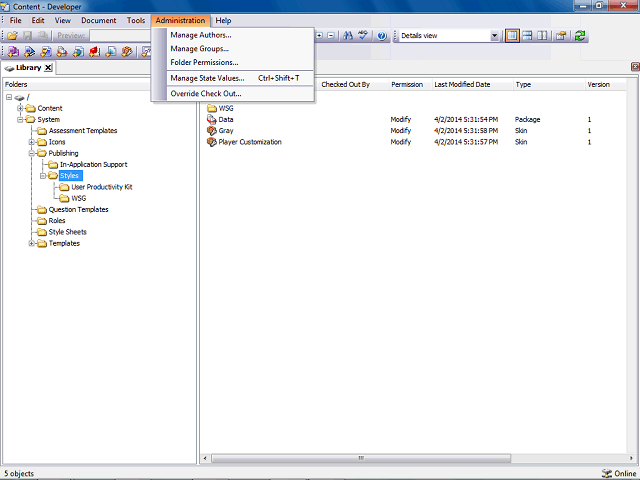Image resolution: width=640 pixels, height=480 pixels.
Task: Choose Folder Permissions... from the menu
Action: [240, 62]
